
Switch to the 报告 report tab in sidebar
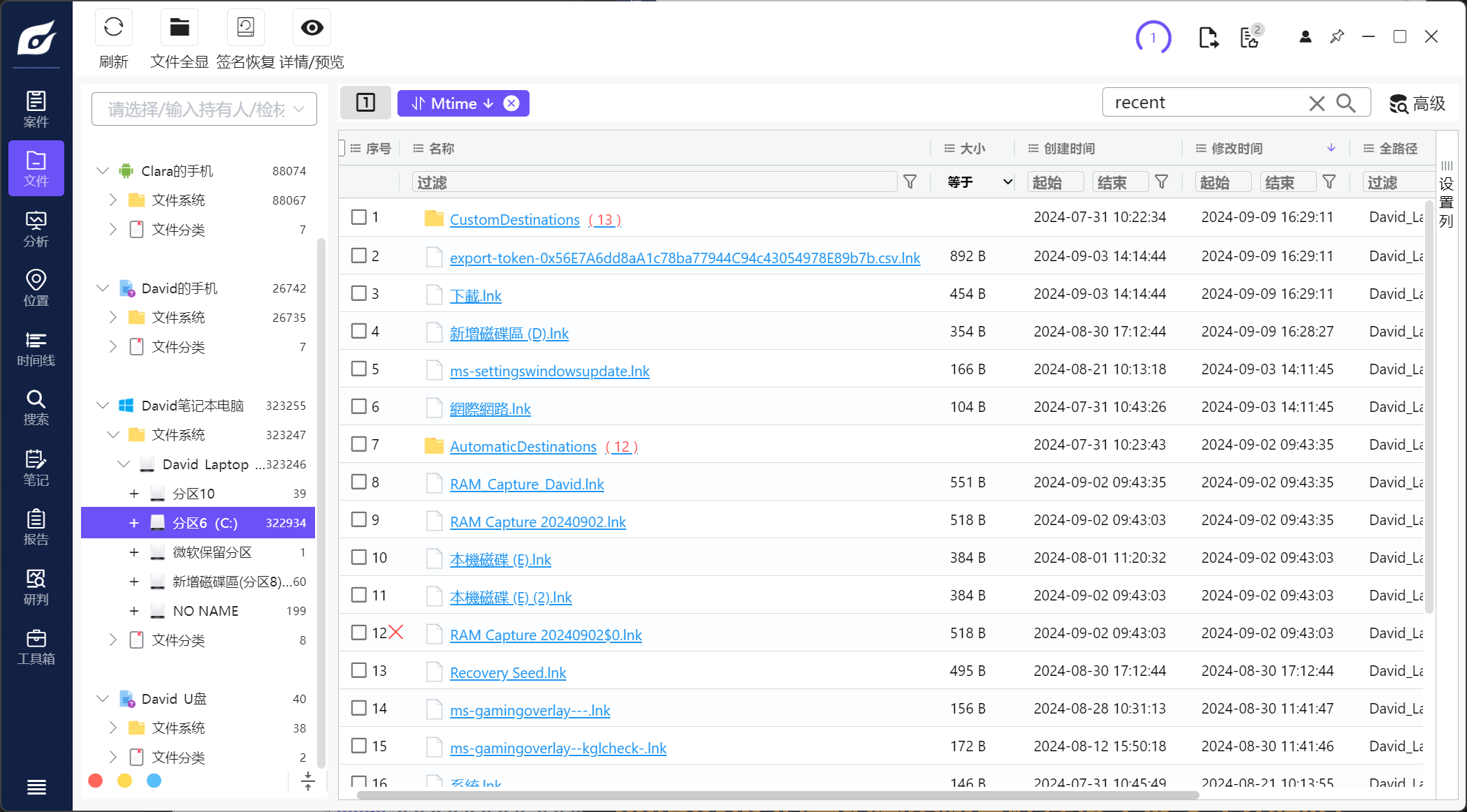pyautogui.click(x=36, y=527)
